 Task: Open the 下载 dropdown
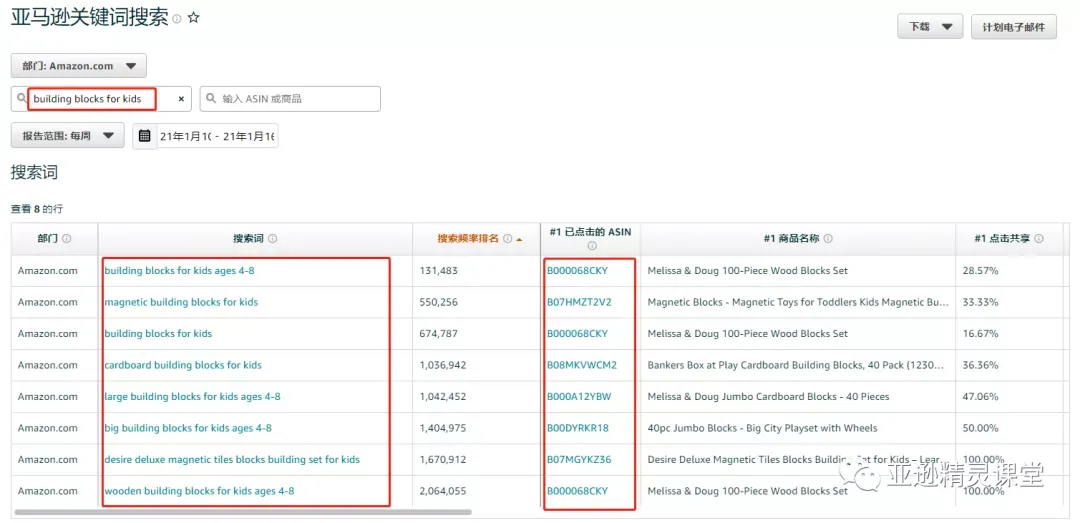[930, 27]
